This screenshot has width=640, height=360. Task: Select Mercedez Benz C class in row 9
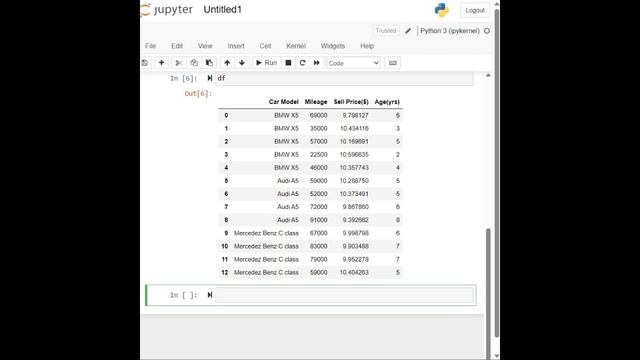266,233
